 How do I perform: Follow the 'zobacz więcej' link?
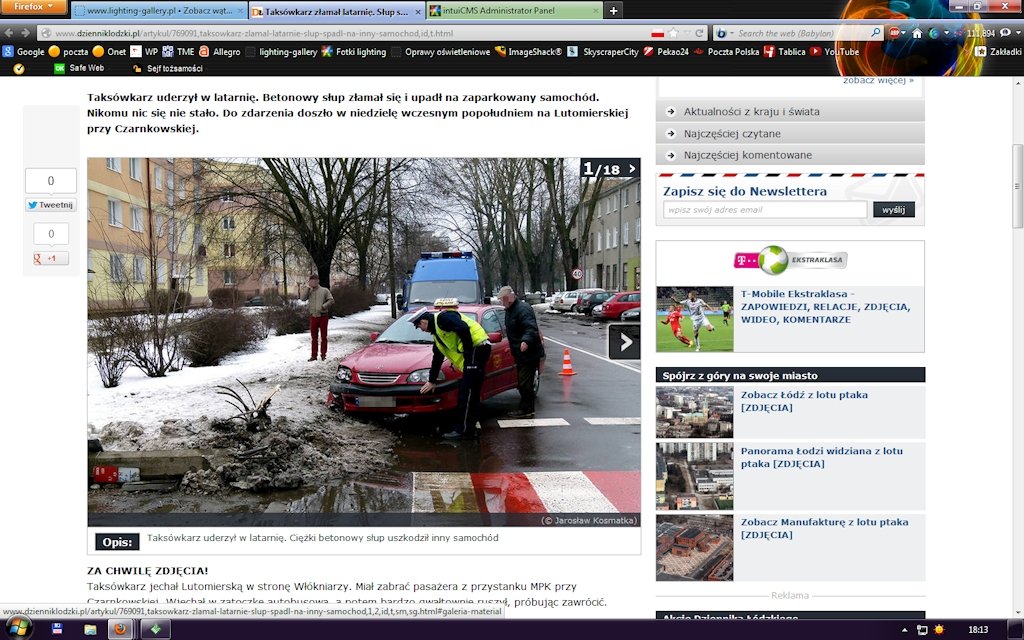[x=878, y=81]
